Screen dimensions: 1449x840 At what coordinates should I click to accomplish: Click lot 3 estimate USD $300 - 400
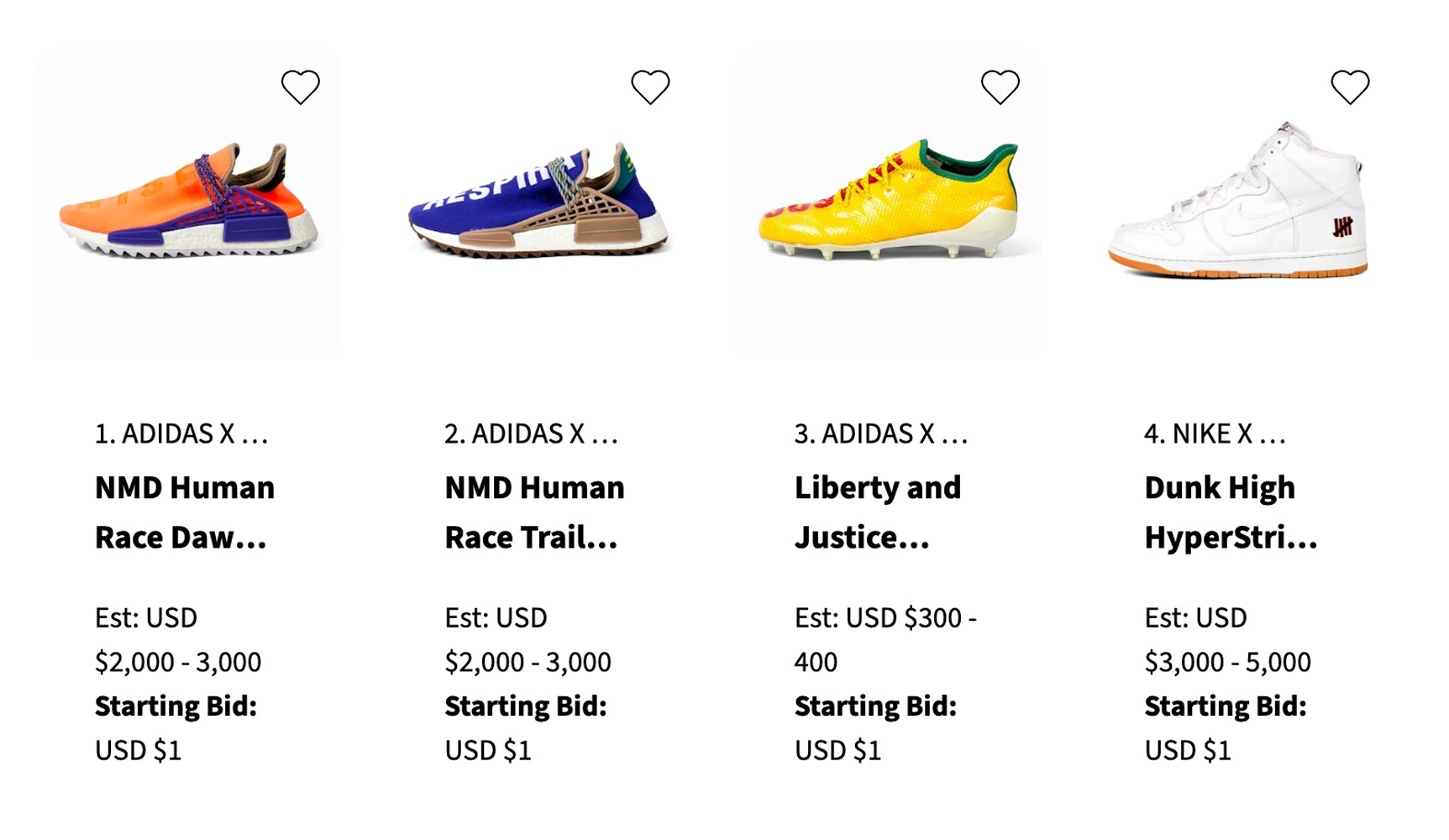click(885, 639)
